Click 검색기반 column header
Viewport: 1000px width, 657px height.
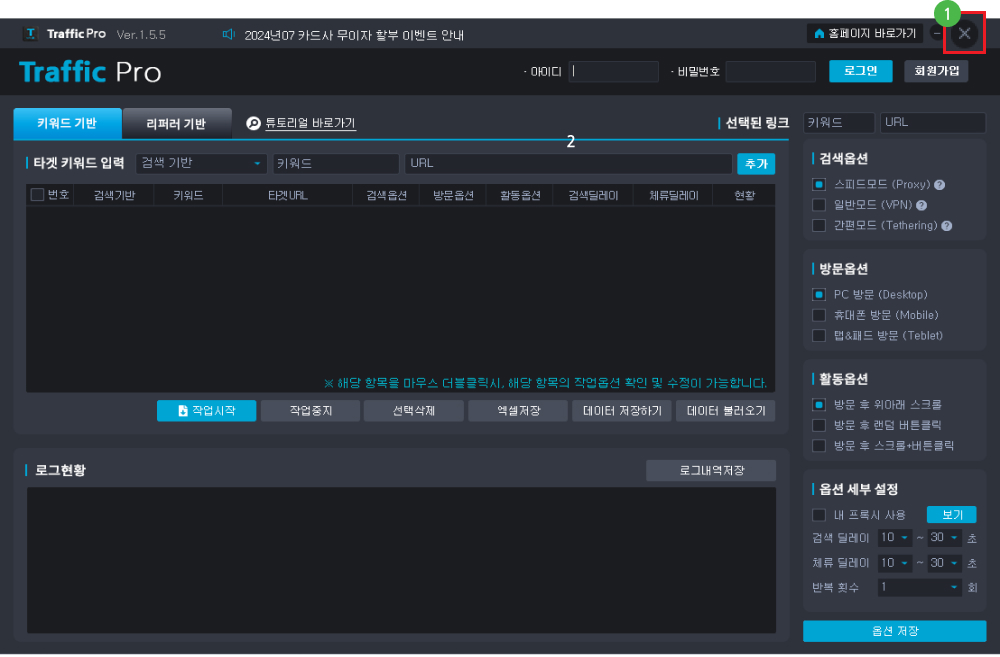(114, 196)
